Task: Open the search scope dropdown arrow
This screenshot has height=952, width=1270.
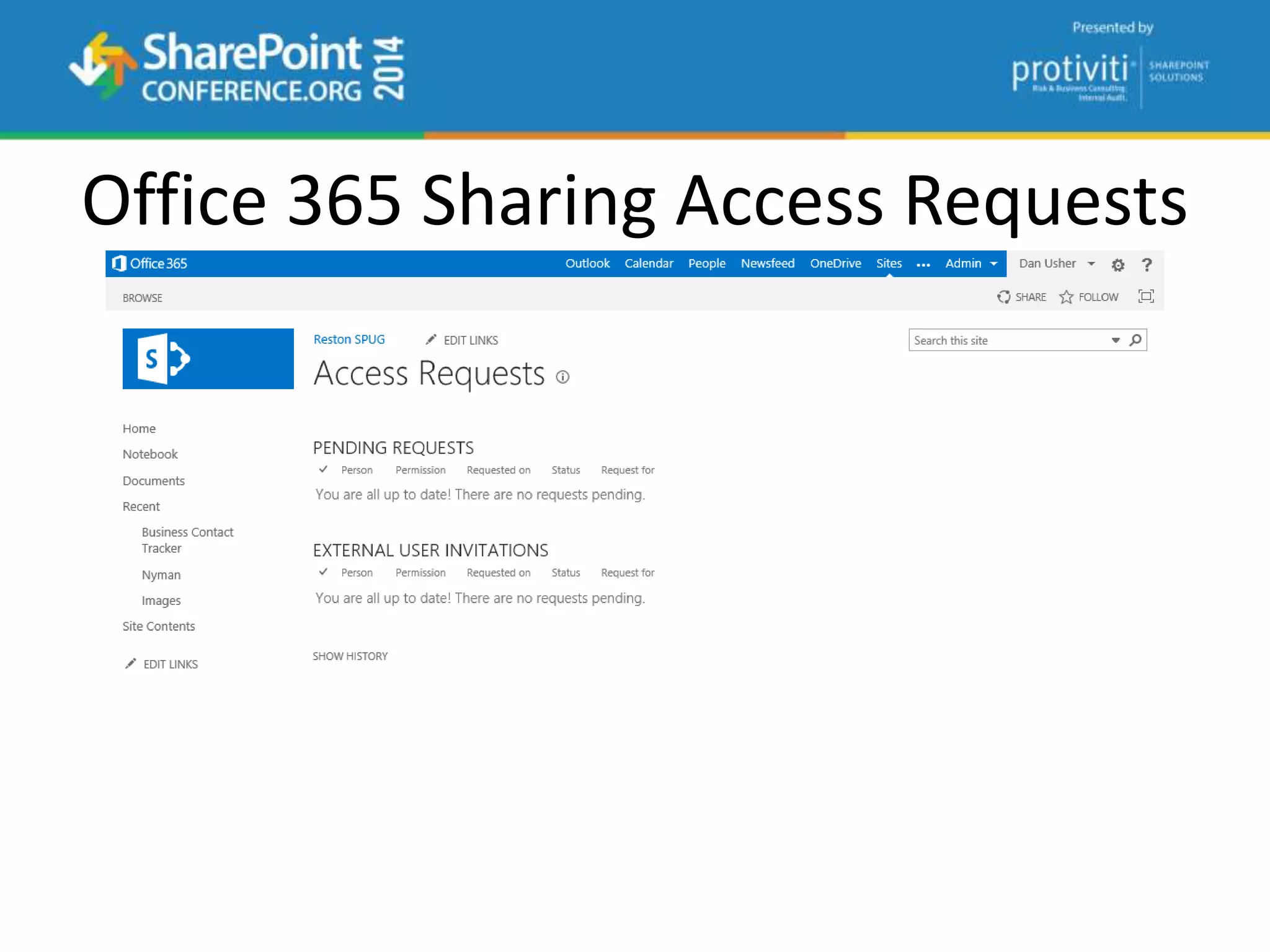Action: [1116, 340]
